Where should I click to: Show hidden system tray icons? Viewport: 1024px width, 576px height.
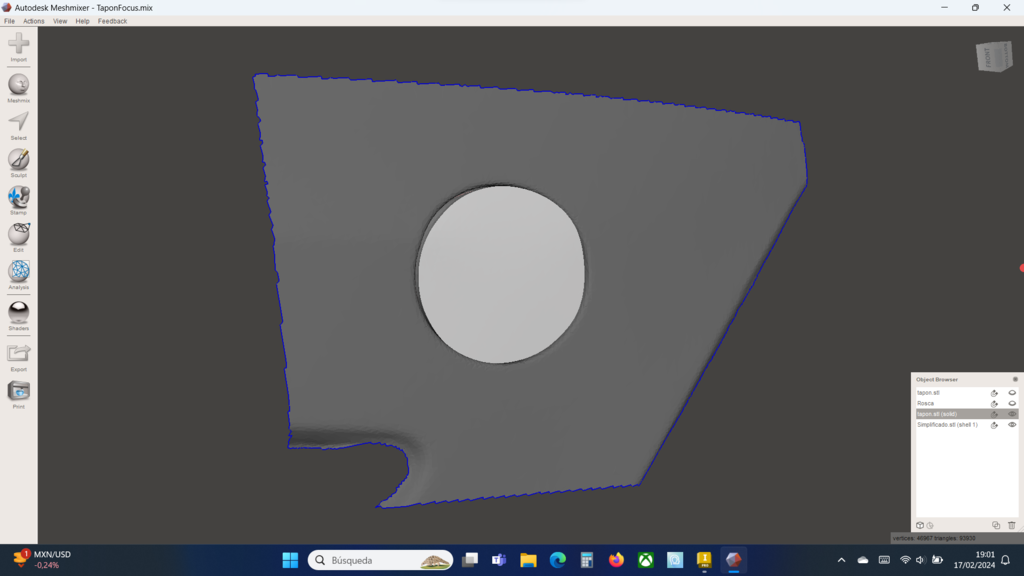click(x=841, y=560)
